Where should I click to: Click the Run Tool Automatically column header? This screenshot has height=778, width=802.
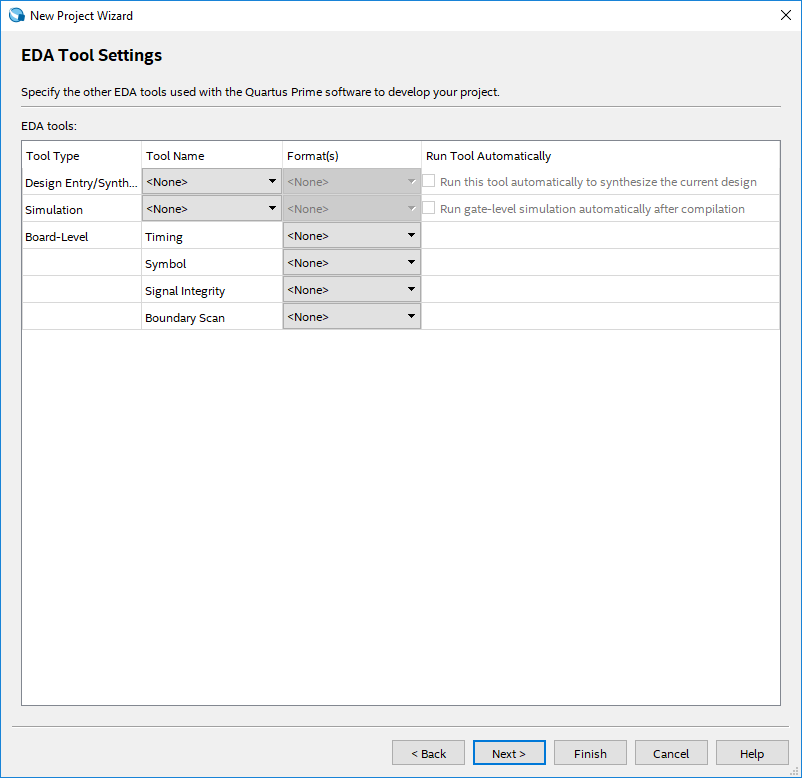pos(600,155)
